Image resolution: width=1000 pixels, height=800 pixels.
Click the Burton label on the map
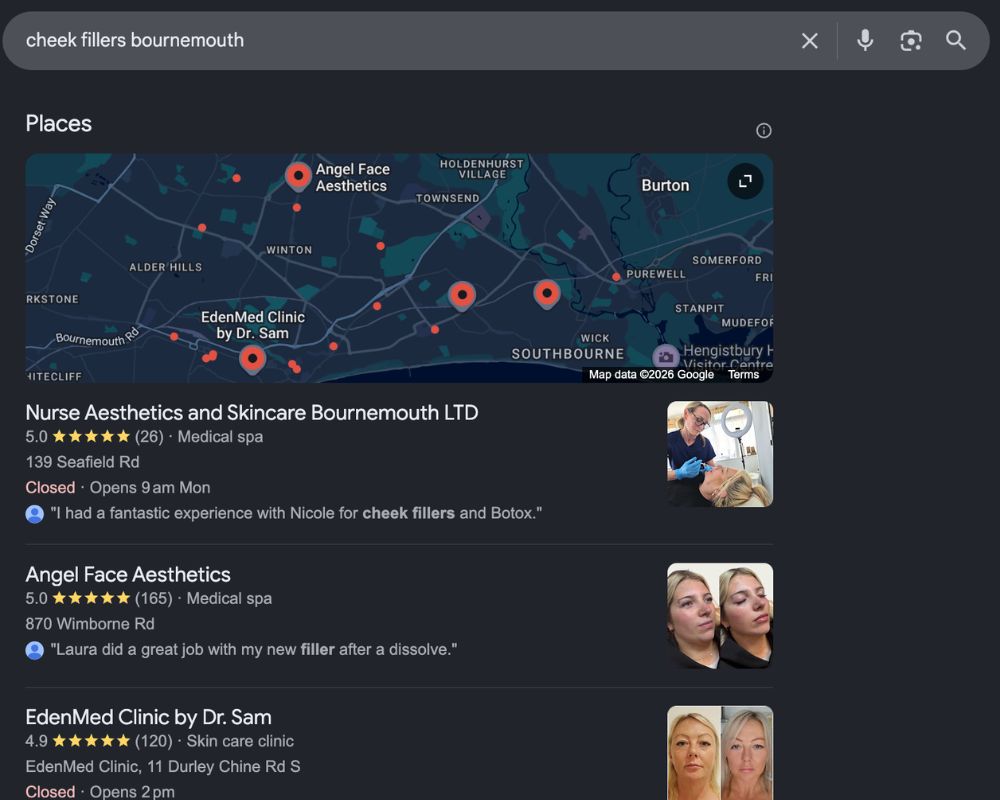point(665,186)
